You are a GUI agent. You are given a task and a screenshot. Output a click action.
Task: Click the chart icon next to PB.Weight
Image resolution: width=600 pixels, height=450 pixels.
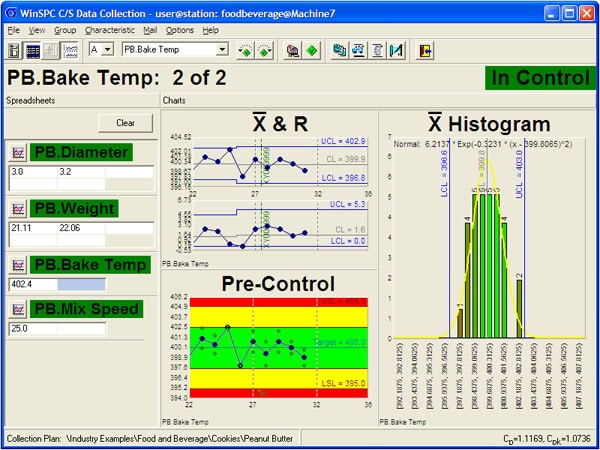(x=18, y=208)
